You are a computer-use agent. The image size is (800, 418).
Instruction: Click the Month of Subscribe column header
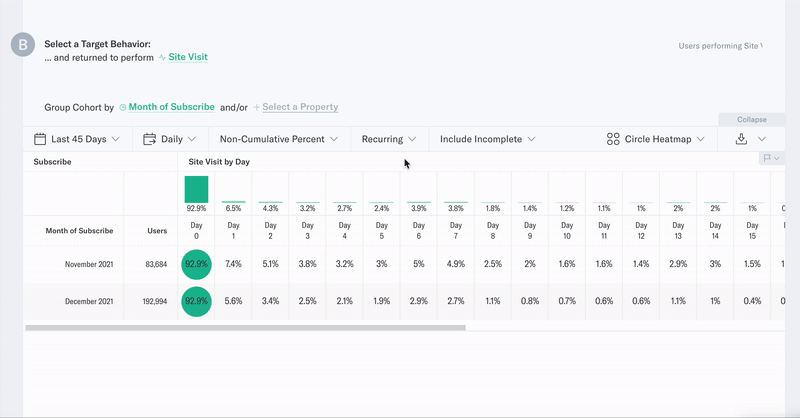pyautogui.click(x=79, y=231)
